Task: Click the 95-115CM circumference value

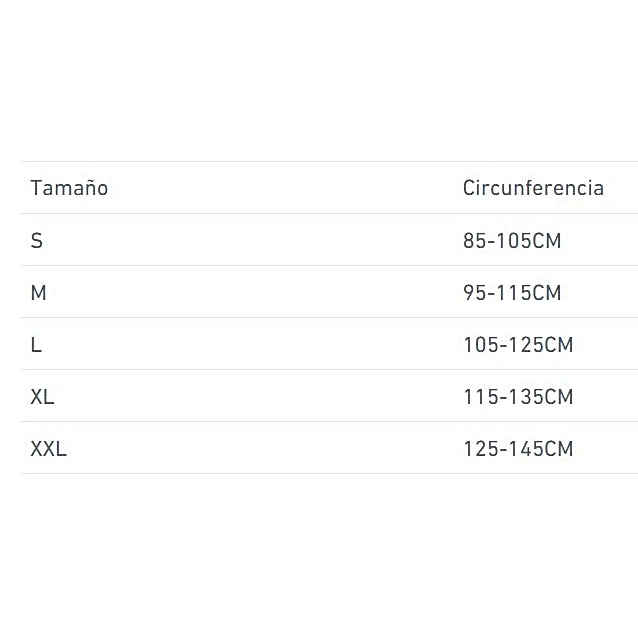Action: (511, 293)
